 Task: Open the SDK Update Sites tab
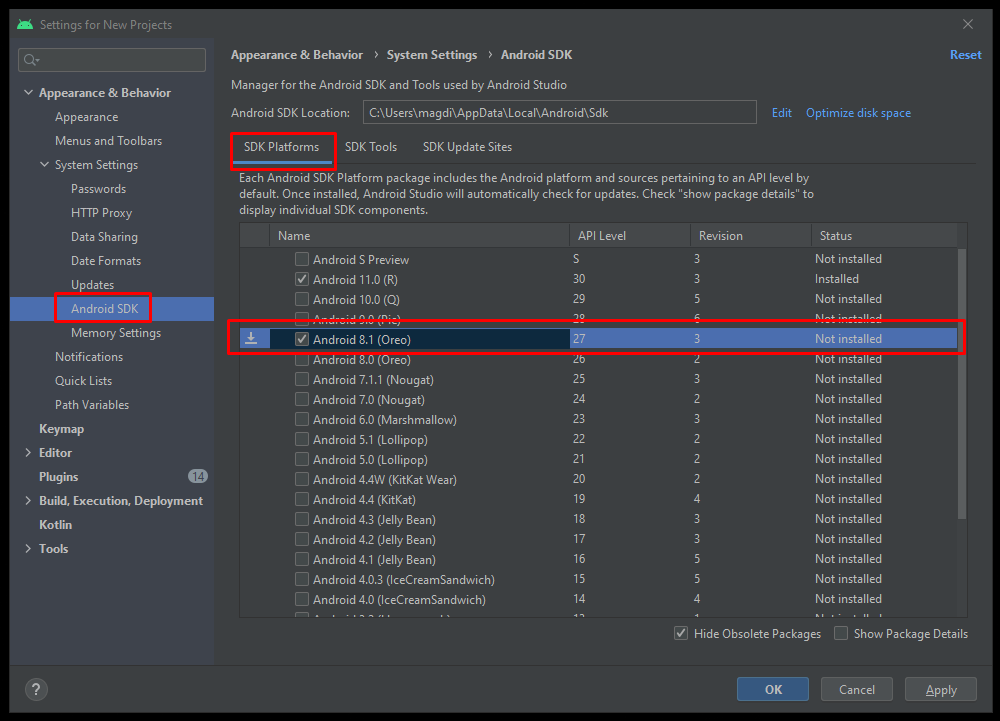click(x=467, y=147)
